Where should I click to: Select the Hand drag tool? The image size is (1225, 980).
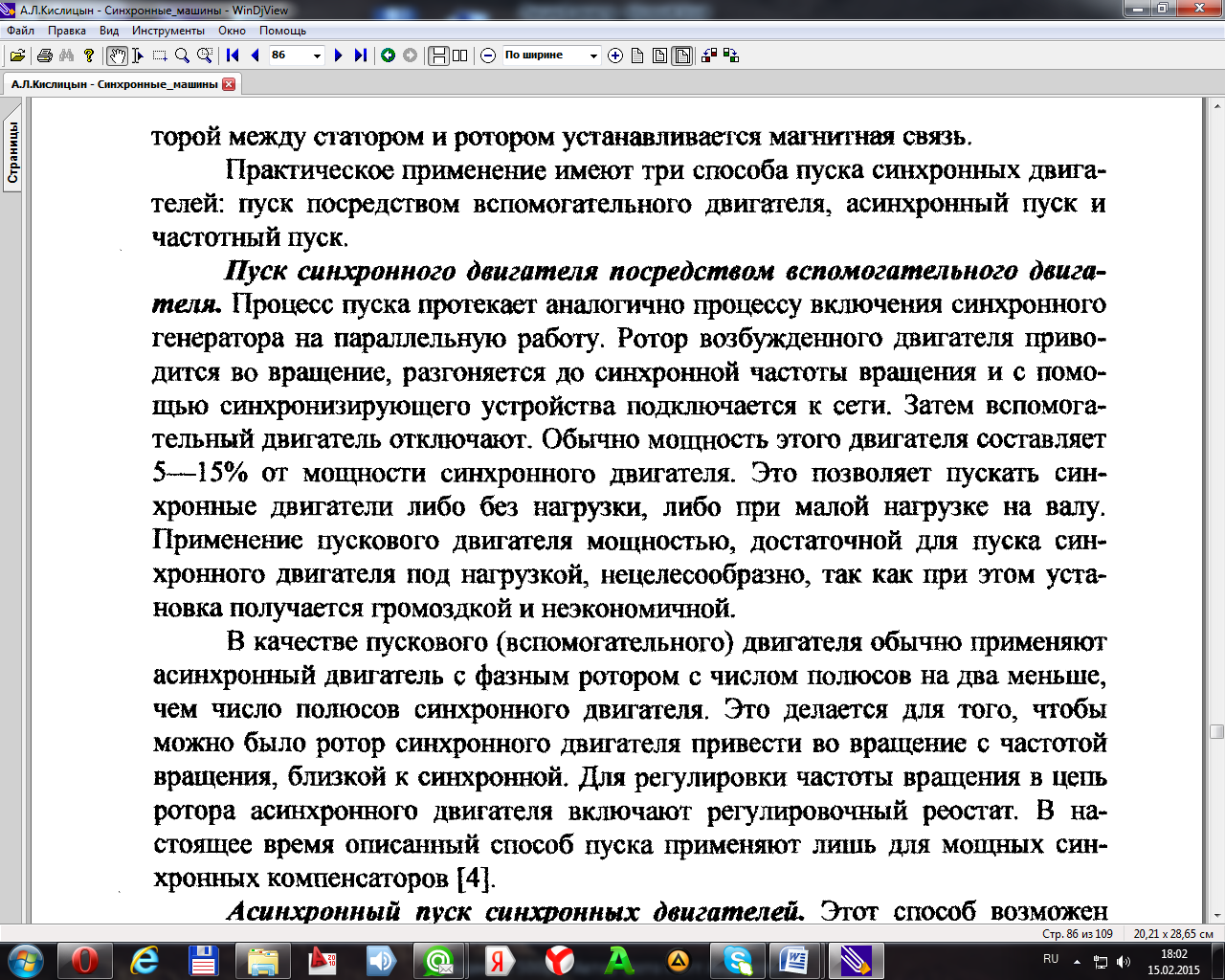117,56
